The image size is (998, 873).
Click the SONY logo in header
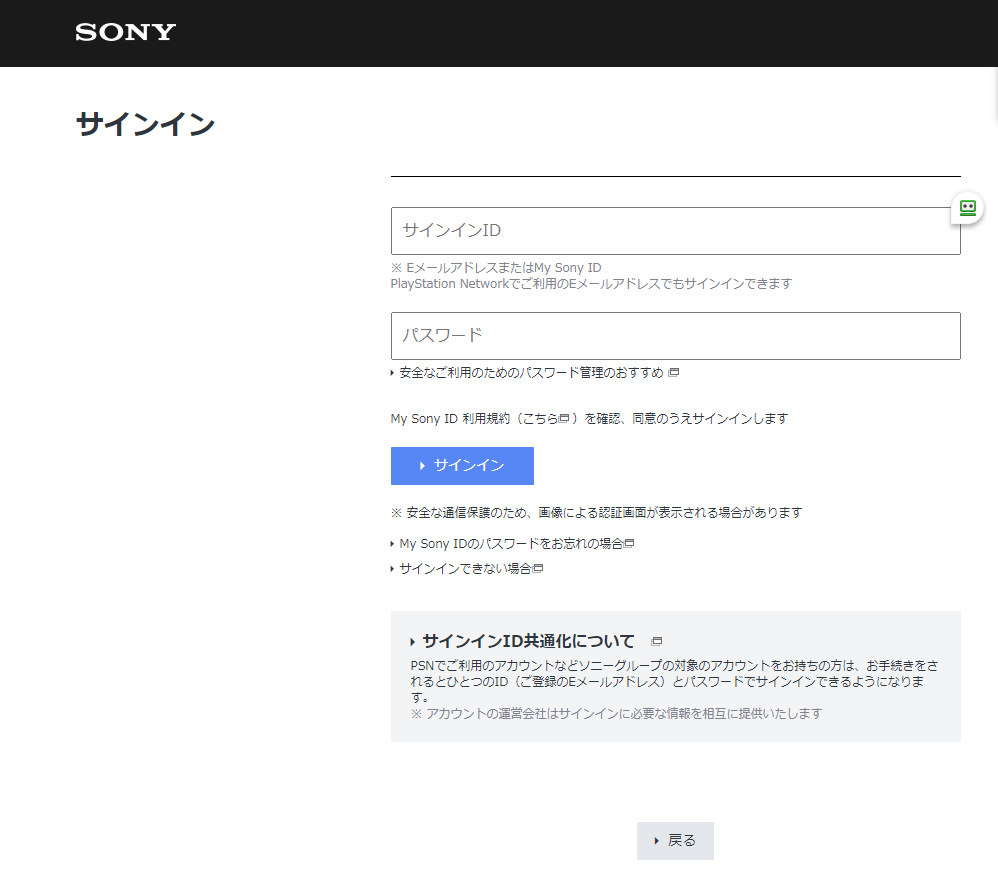125,32
